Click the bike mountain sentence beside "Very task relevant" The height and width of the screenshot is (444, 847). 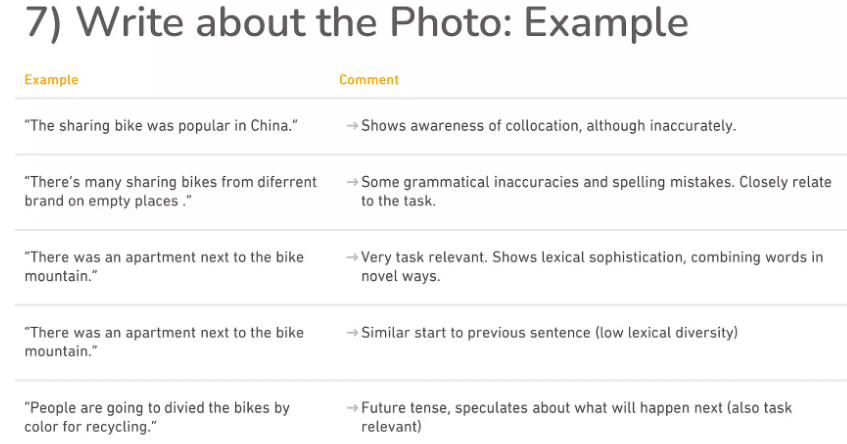pyautogui.click(x=164, y=266)
